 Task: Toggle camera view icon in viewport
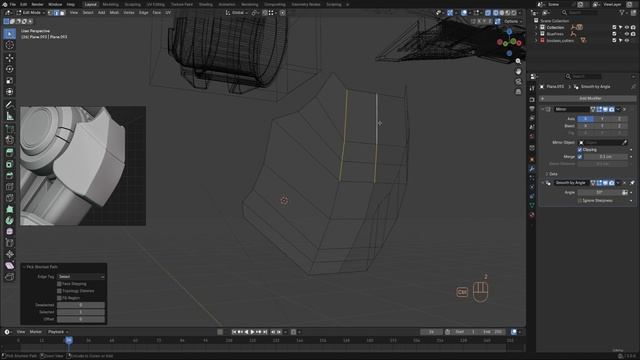518,82
